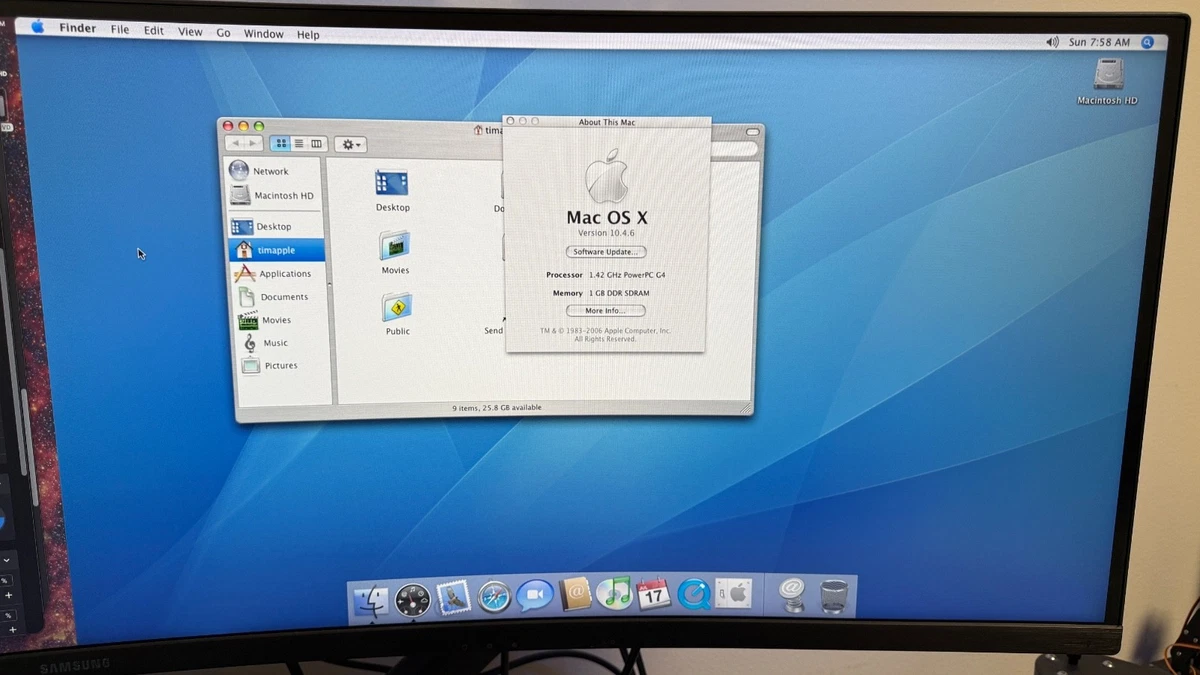The image size is (1200, 675).
Task: Open Address Book in the Dock
Action: tap(575, 594)
